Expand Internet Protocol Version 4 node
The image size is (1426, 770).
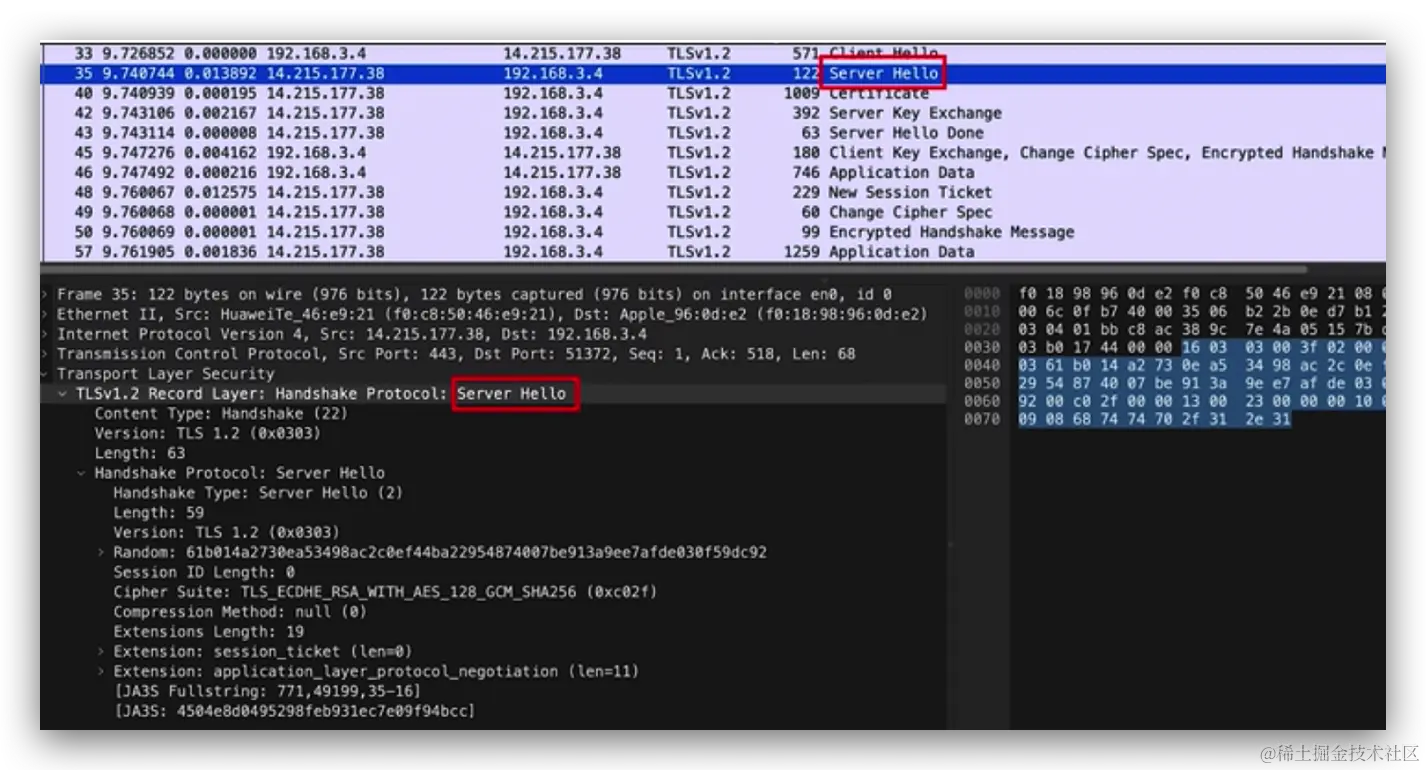point(46,334)
